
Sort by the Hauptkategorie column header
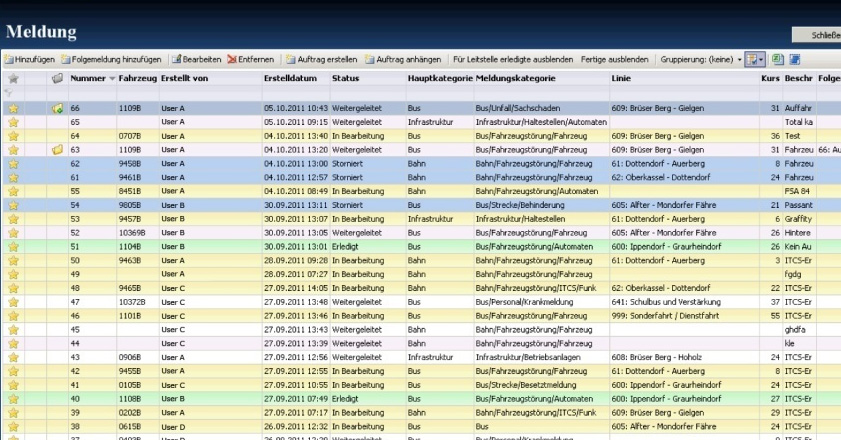tap(440, 78)
